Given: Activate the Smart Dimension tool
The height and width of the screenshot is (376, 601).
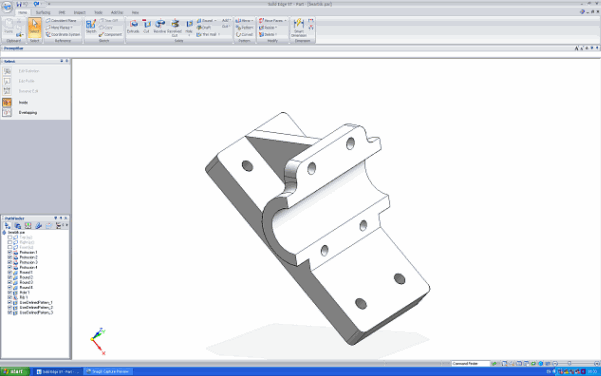Looking at the screenshot, I should (299, 28).
